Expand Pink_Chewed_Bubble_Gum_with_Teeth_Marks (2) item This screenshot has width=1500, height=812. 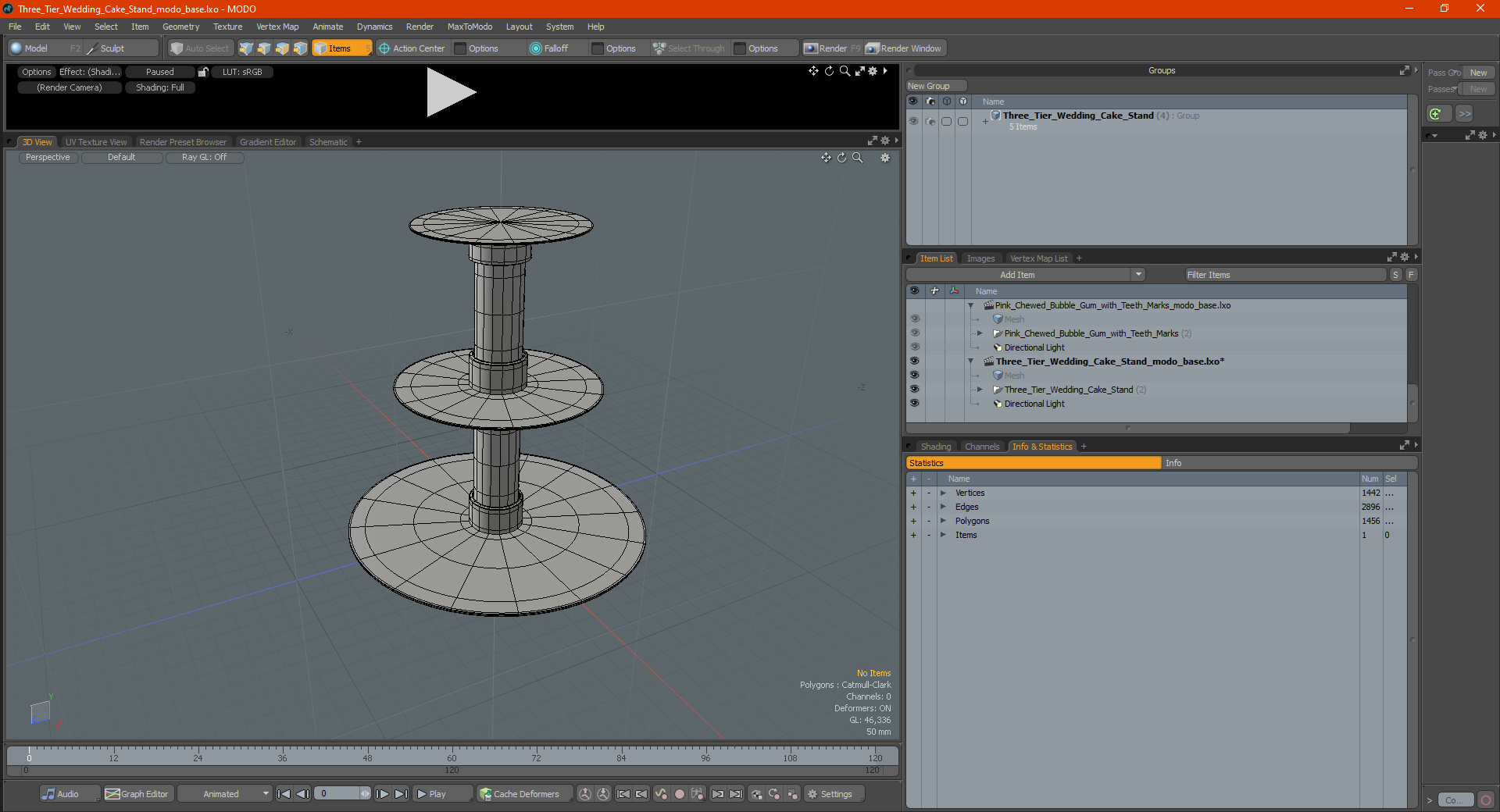tap(980, 333)
